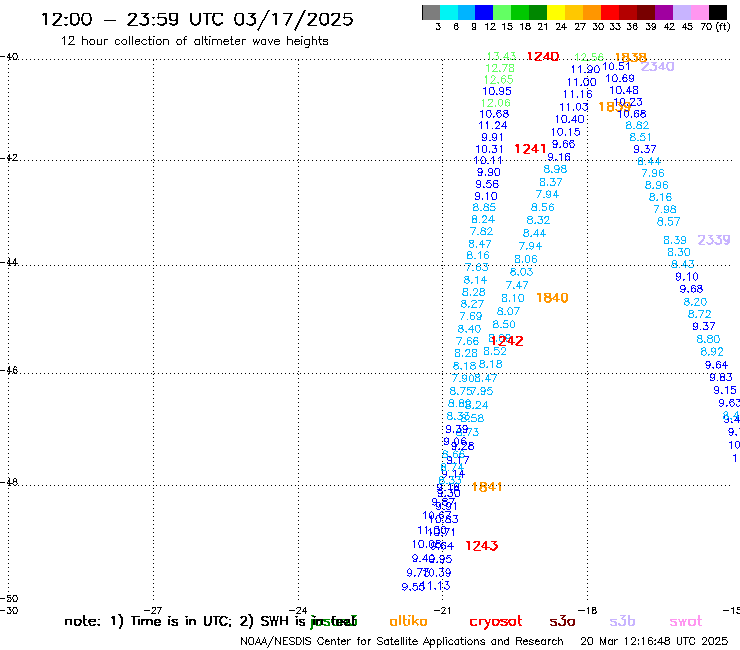Pick the purple legend swatch

[x=664, y=12]
